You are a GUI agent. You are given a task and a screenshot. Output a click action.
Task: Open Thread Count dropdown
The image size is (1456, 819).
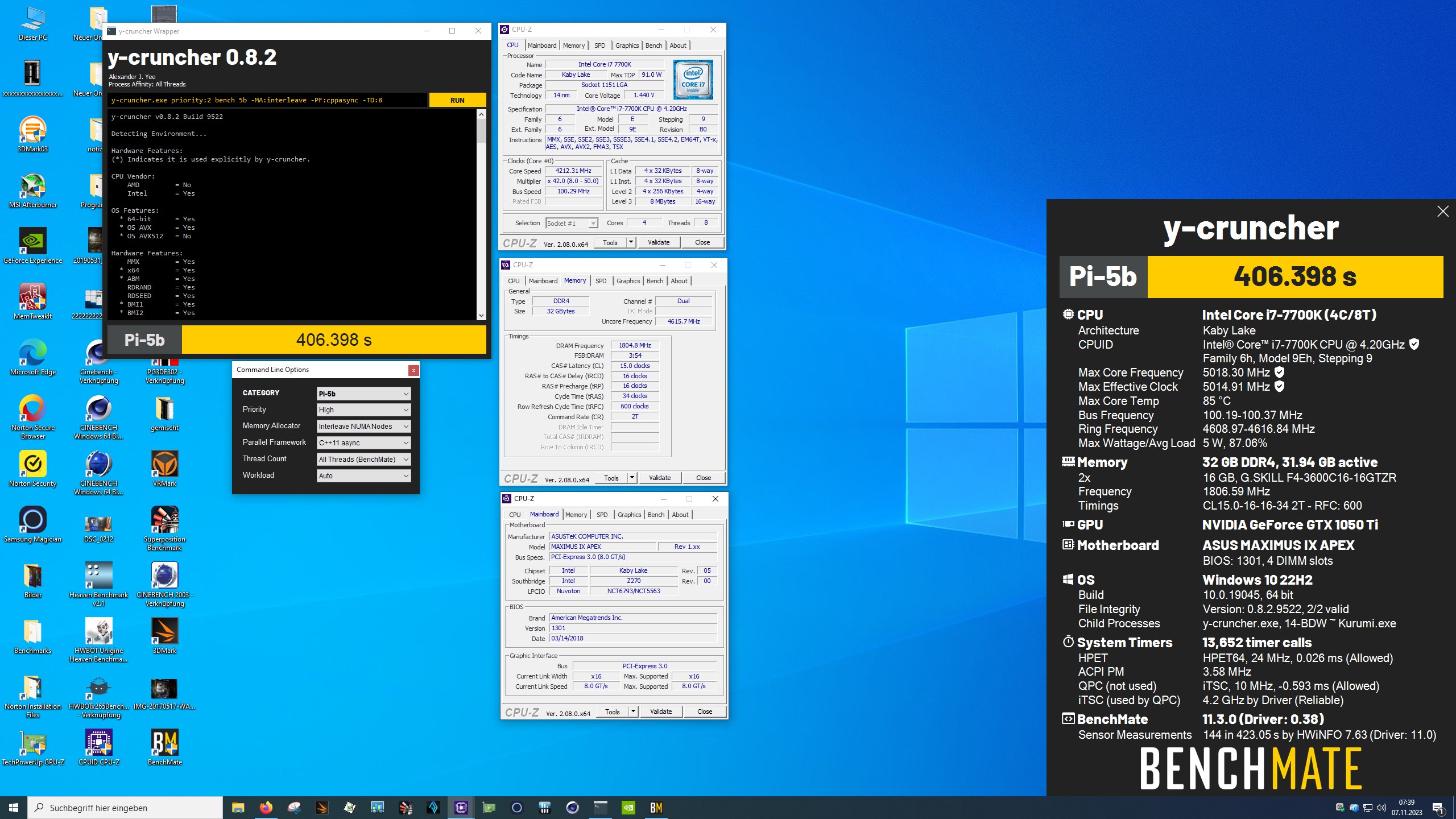click(x=363, y=459)
